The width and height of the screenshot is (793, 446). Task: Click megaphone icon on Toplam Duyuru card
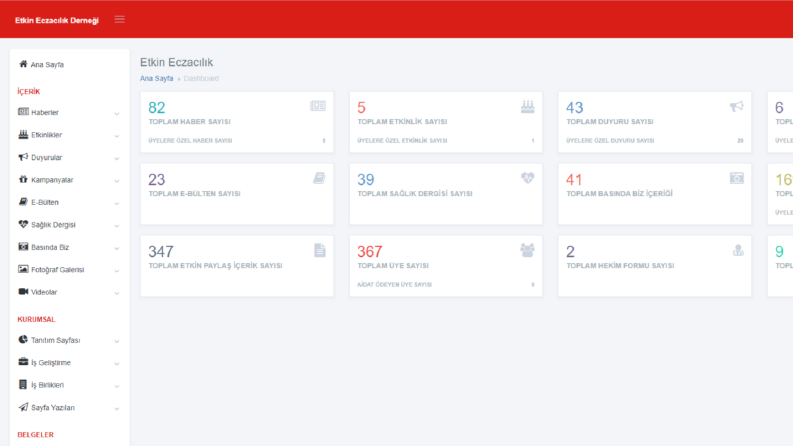(x=736, y=106)
